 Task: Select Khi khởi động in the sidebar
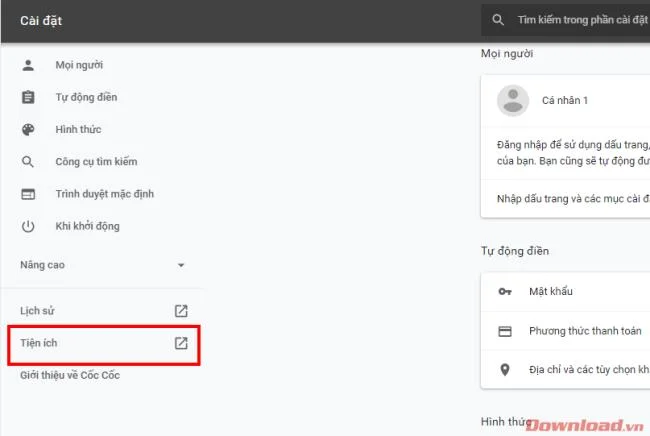click(87, 226)
